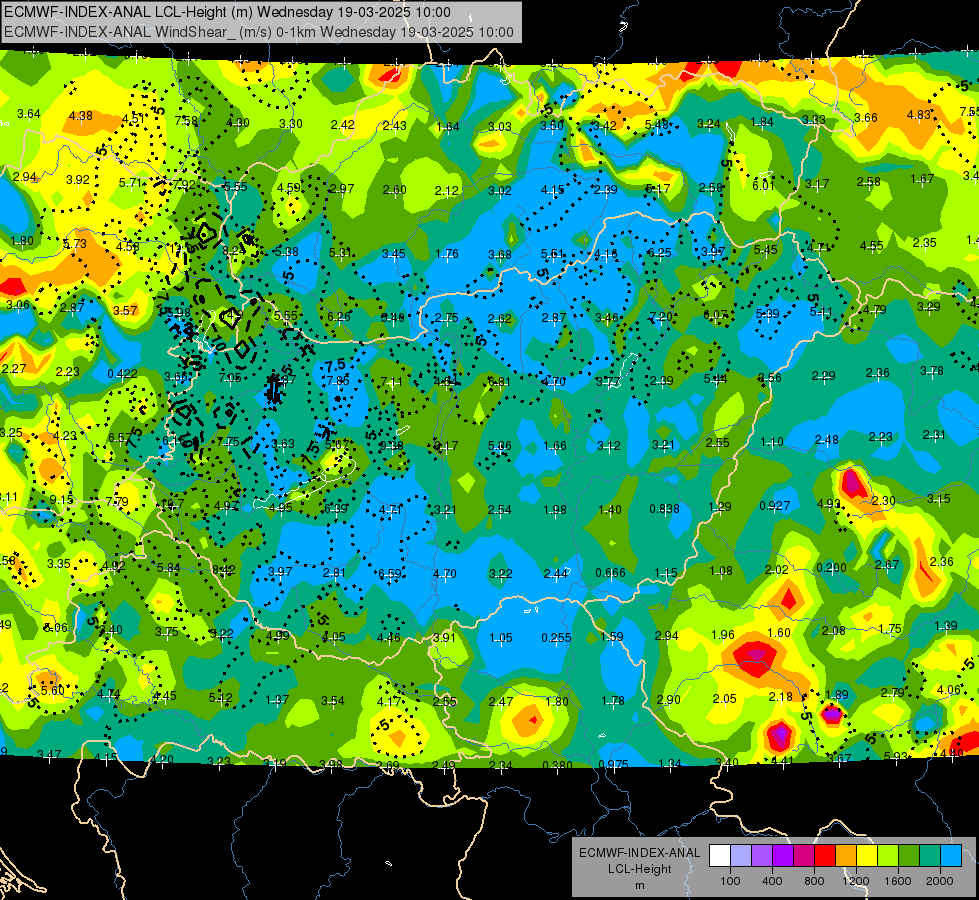Click the yellow legend swatch
Screen dimensions: 979x900
(867, 856)
